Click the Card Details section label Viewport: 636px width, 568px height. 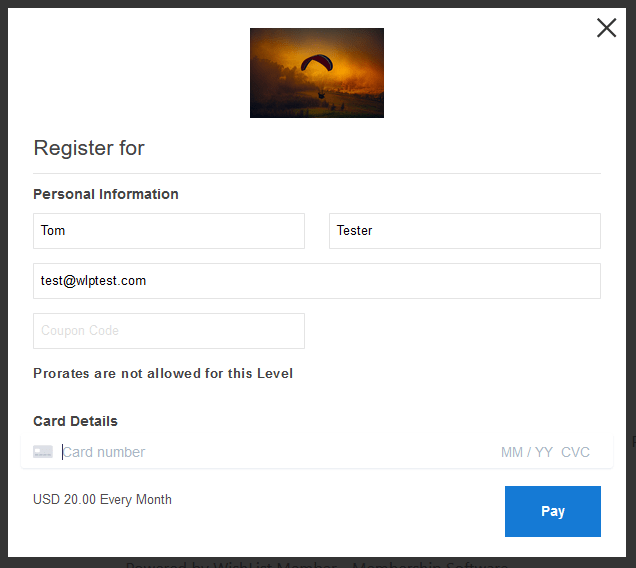[75, 421]
